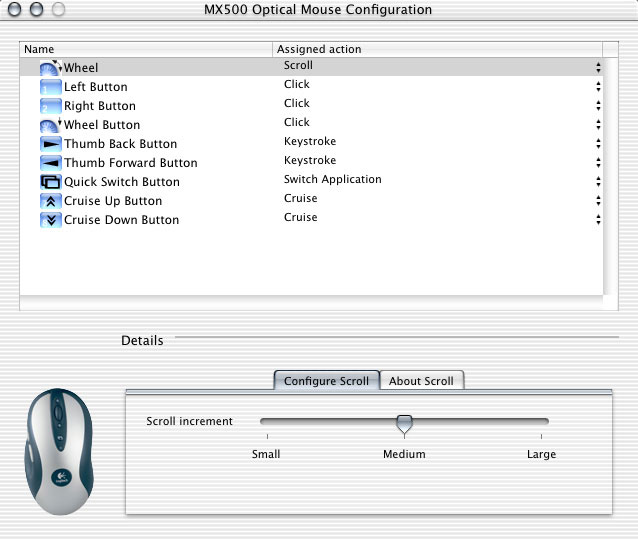This screenshot has width=638, height=540.
Task: Close the MX500 configuration window
Action: [14, 9]
